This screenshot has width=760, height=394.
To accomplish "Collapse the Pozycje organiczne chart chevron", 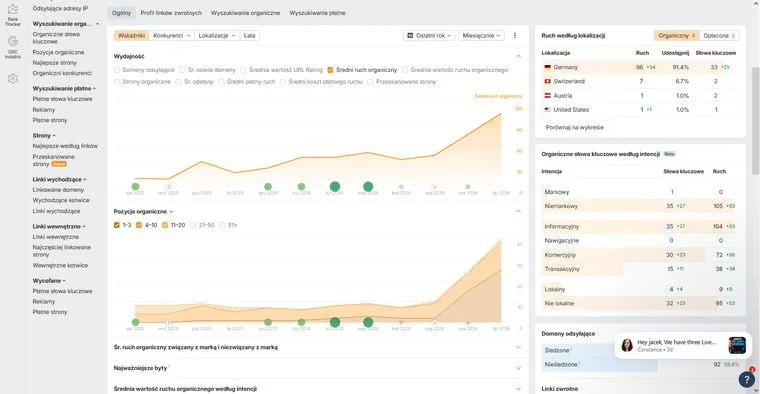I will tap(518, 211).
